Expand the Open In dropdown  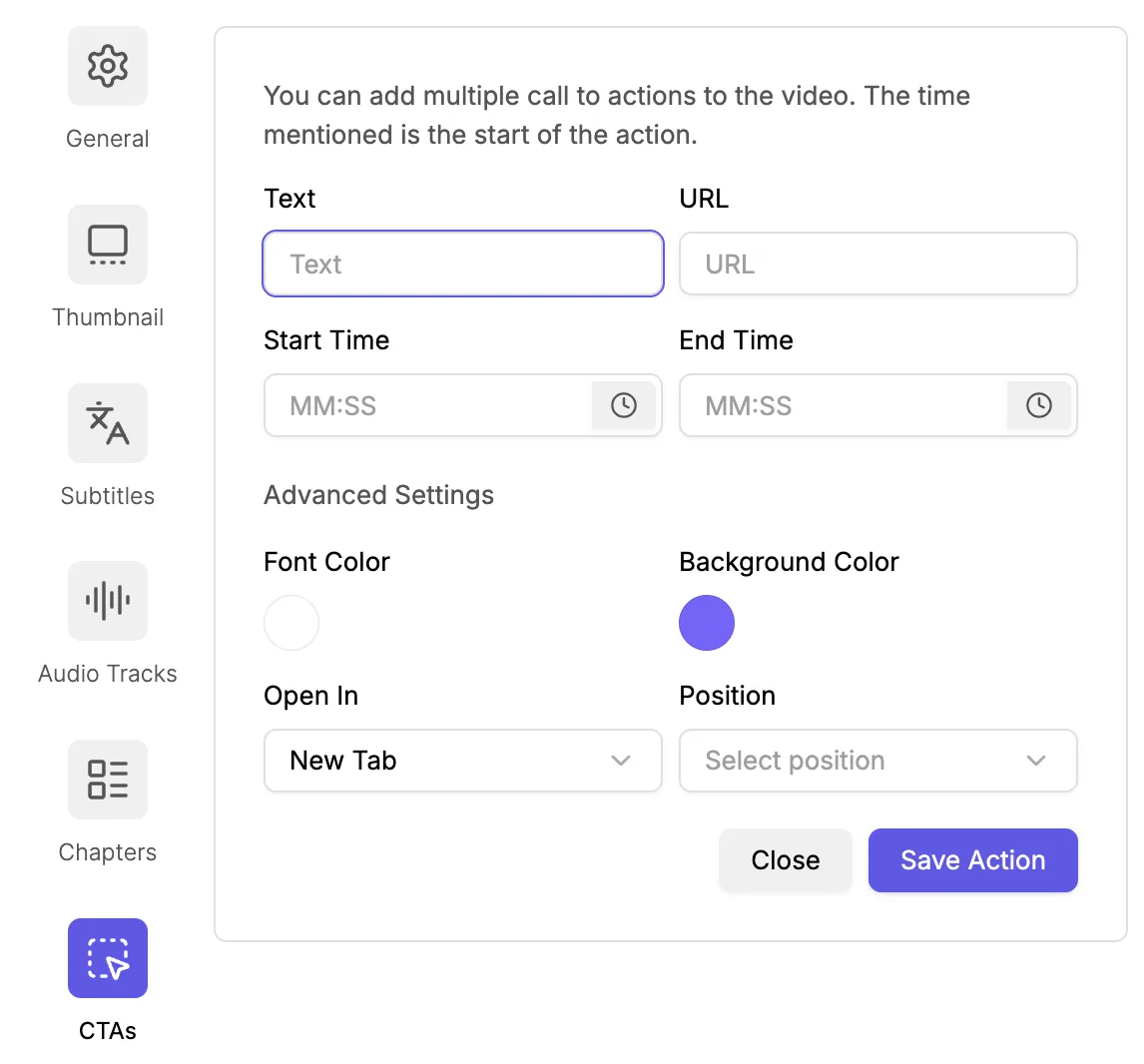(463, 761)
